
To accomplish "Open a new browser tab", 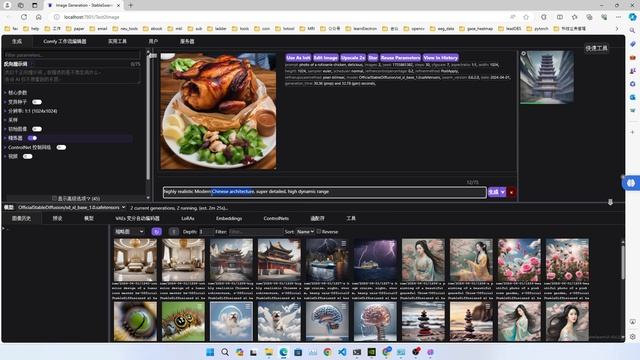I will (131, 5).
